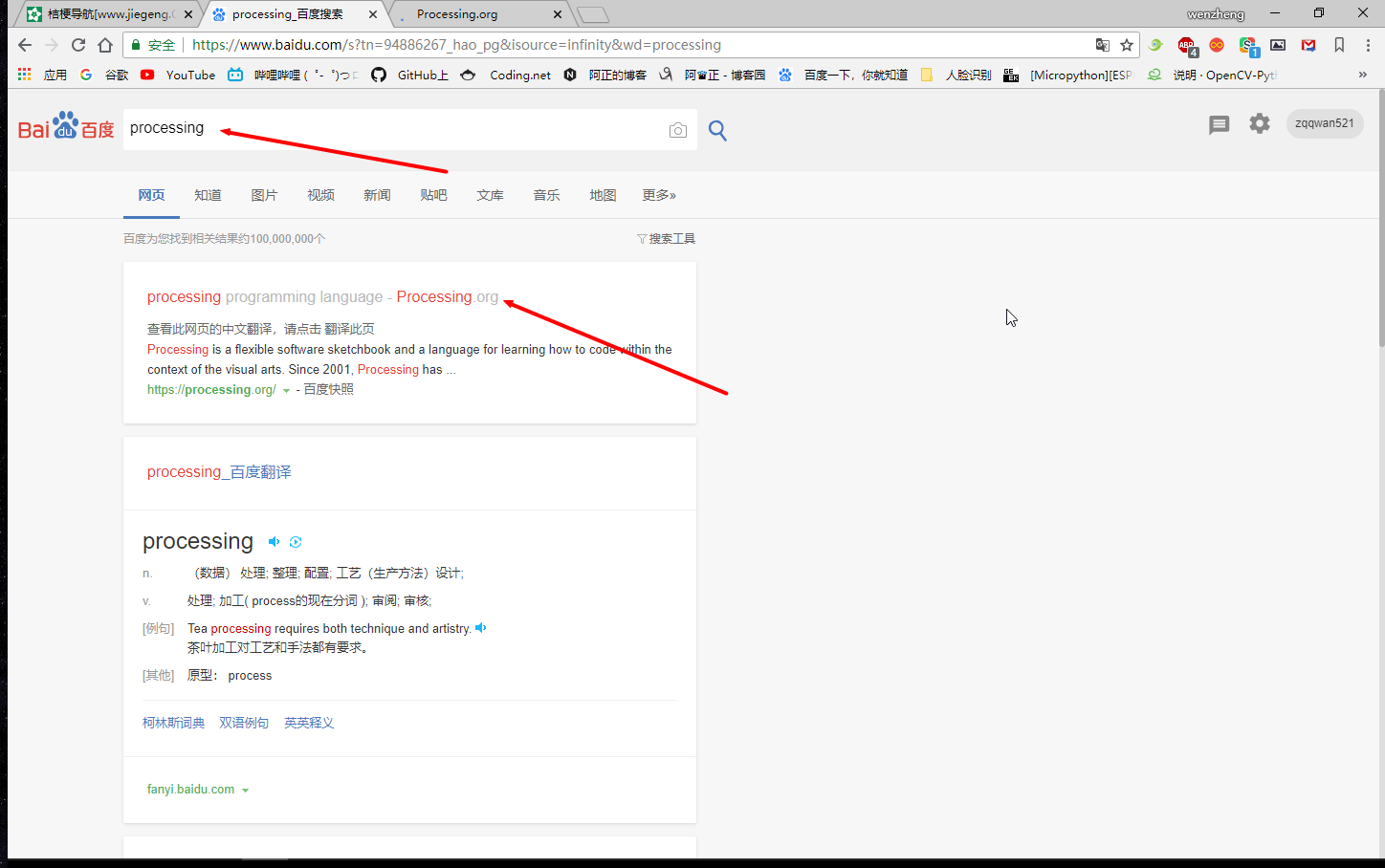The height and width of the screenshot is (868, 1385).
Task: Open the GitHub bookmark
Action: [x=410, y=75]
